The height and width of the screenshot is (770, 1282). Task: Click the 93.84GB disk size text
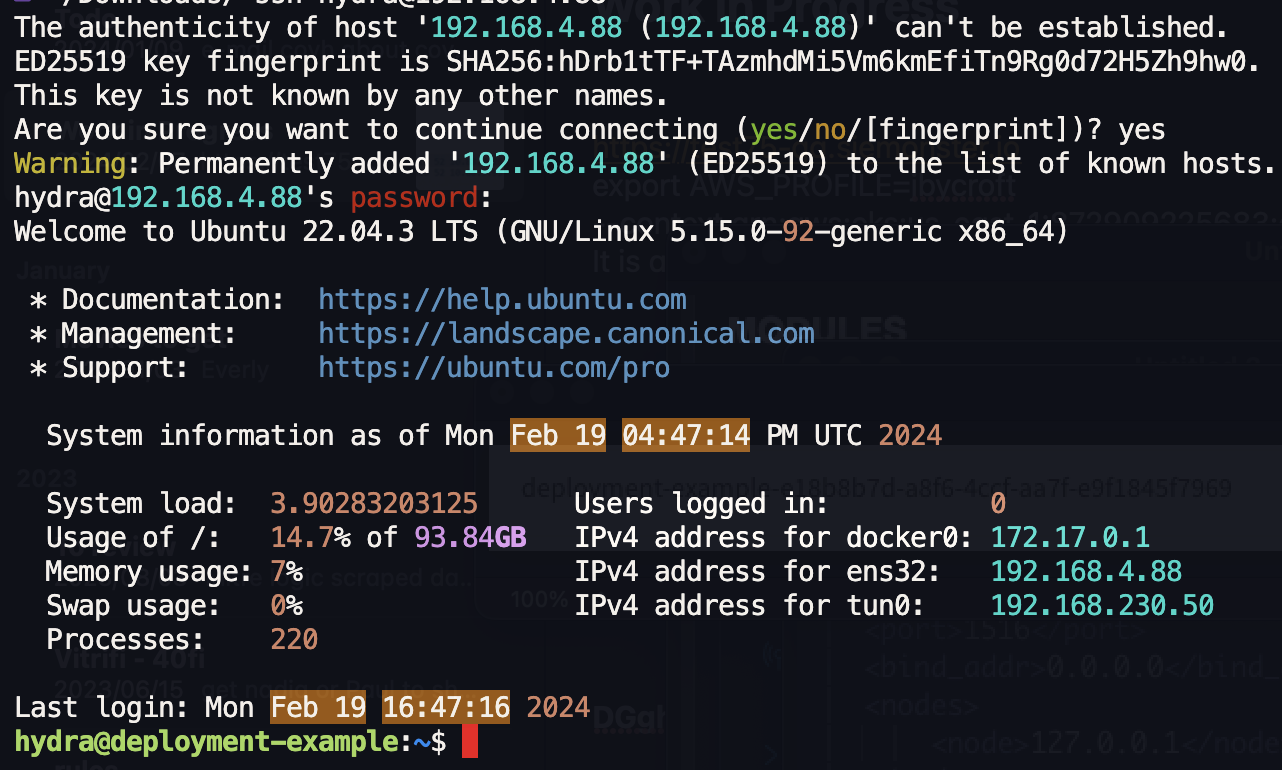(x=470, y=538)
